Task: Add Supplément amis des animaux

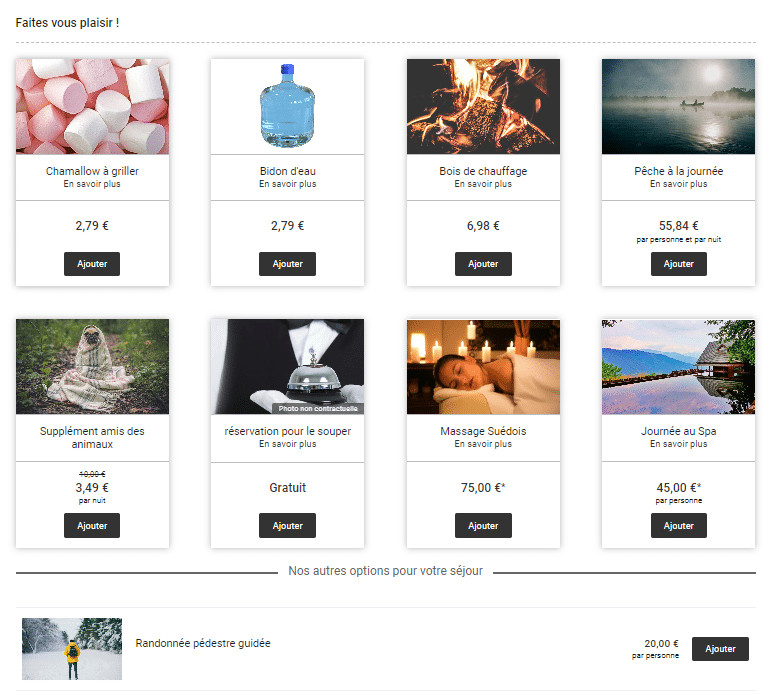Action: coord(92,525)
